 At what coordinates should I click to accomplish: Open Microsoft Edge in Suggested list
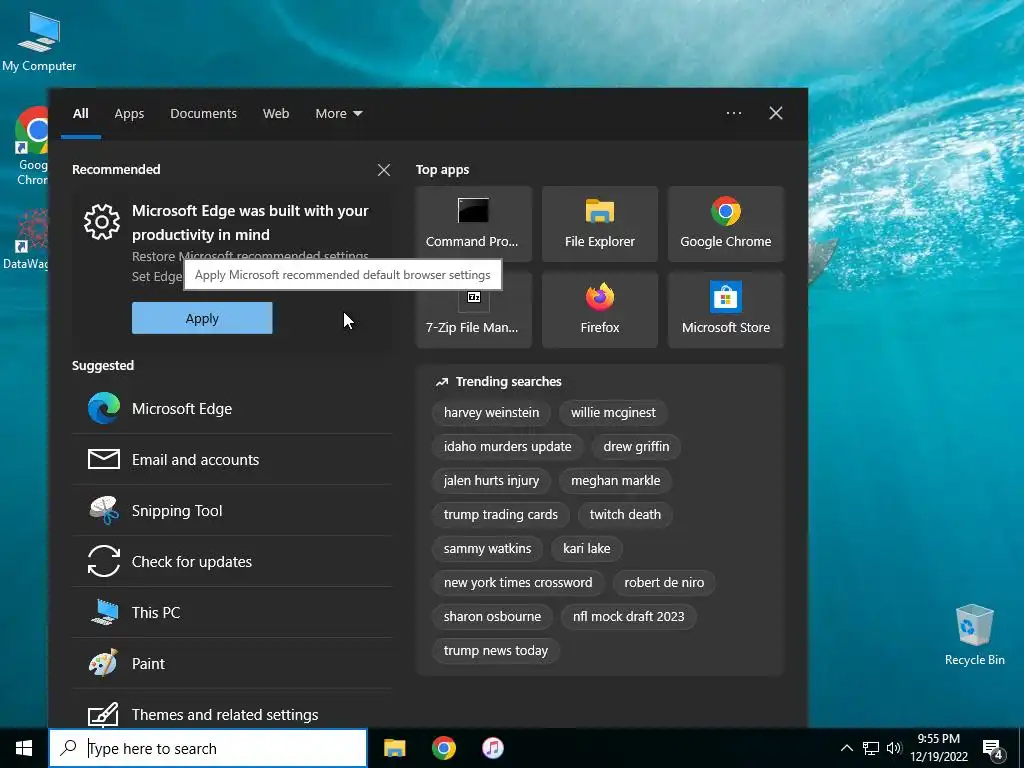[232, 409]
